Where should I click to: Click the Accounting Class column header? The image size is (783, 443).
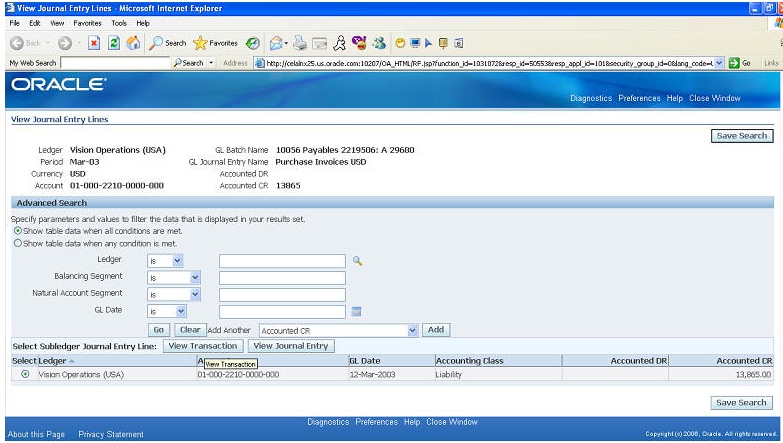coord(469,361)
